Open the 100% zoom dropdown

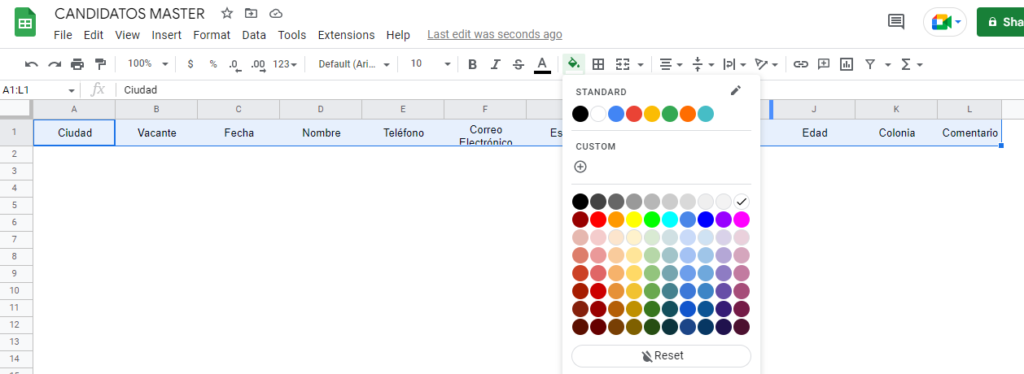148,64
